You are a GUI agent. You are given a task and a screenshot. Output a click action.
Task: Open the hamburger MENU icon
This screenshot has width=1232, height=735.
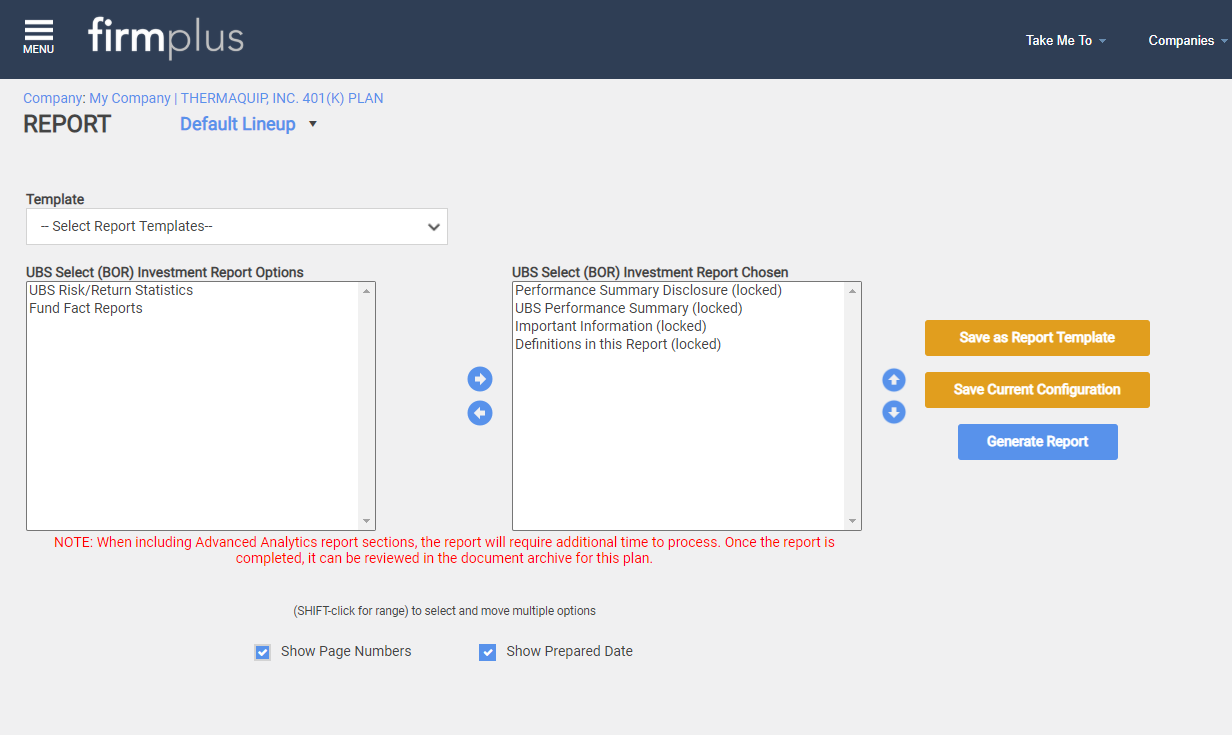[38, 37]
